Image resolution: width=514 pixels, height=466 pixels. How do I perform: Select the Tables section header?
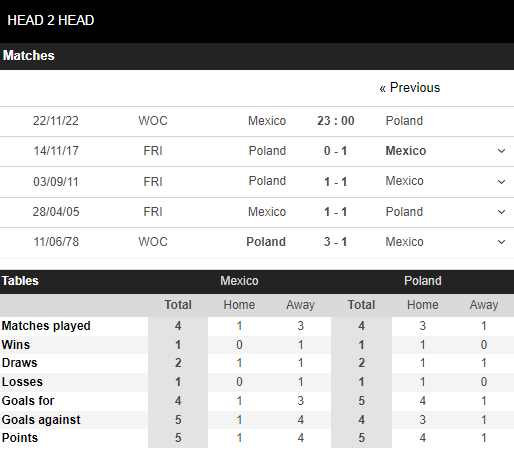click(20, 281)
